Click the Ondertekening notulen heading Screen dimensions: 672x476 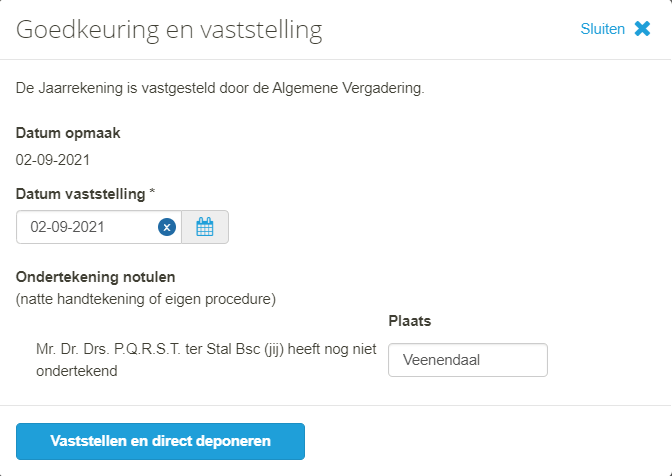(95, 277)
